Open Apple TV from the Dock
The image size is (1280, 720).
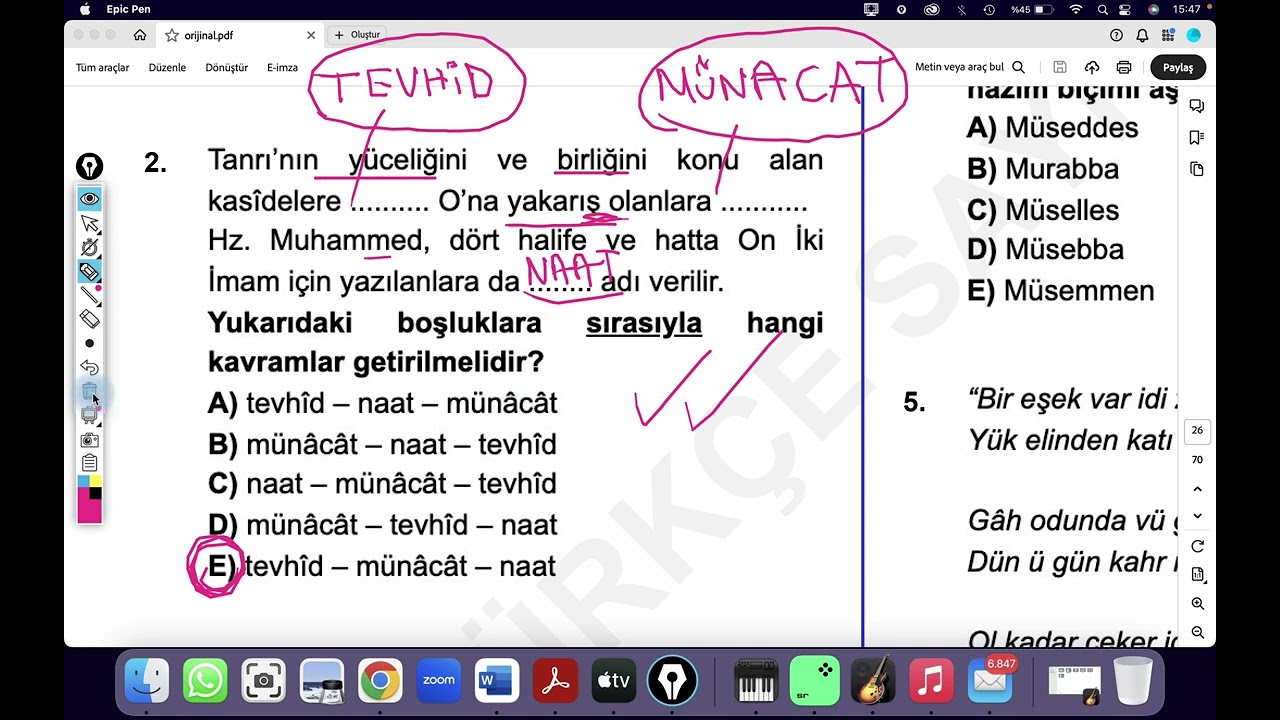point(613,682)
